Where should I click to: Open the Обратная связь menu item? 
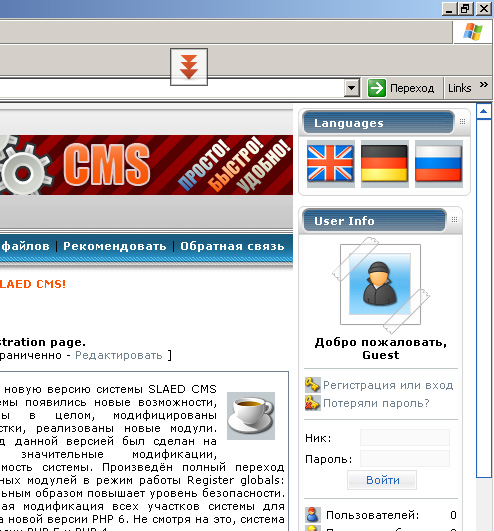click(x=232, y=246)
